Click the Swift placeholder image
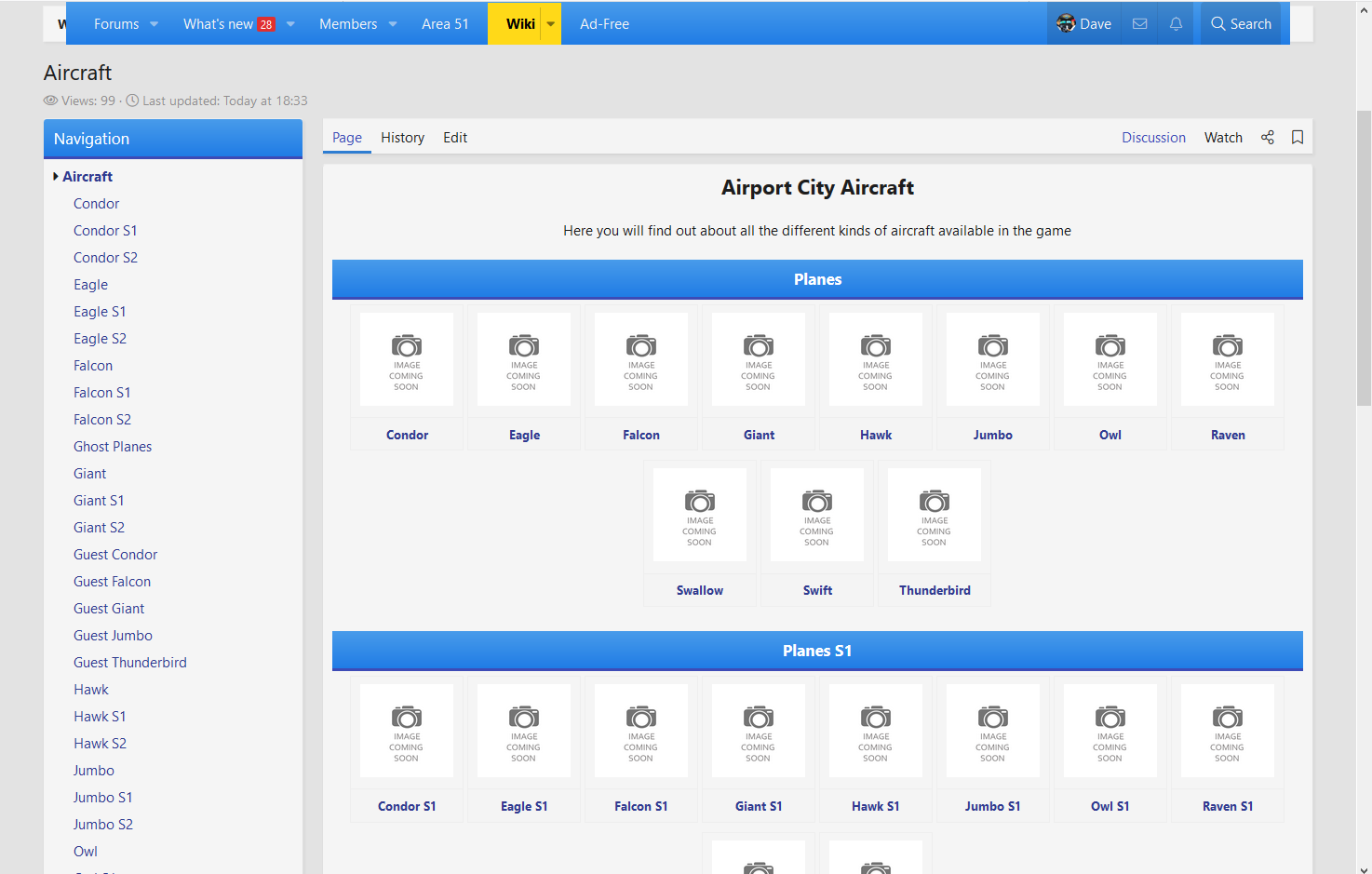The height and width of the screenshot is (874, 1372). [x=817, y=515]
